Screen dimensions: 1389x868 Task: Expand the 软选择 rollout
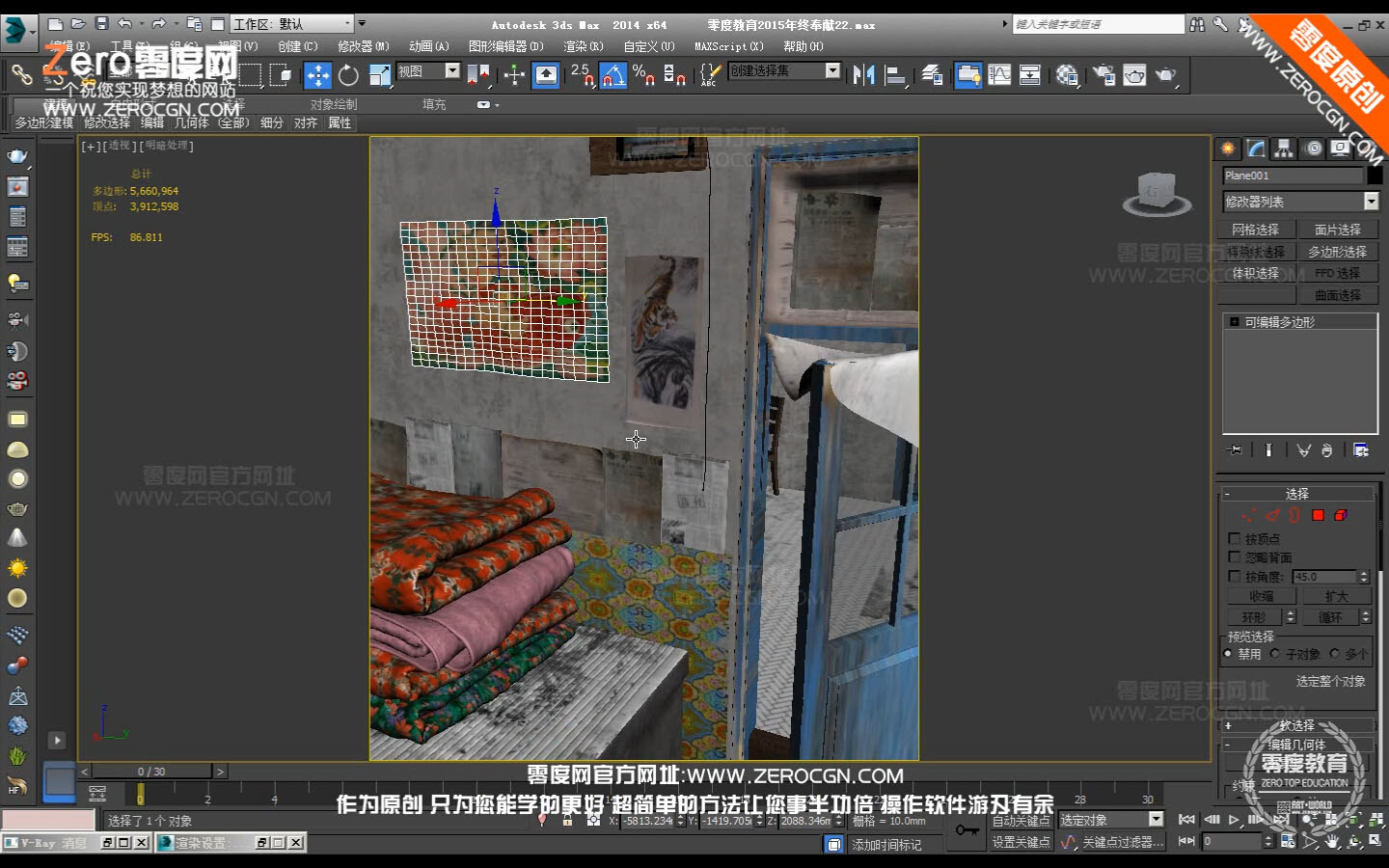[x=1297, y=725]
